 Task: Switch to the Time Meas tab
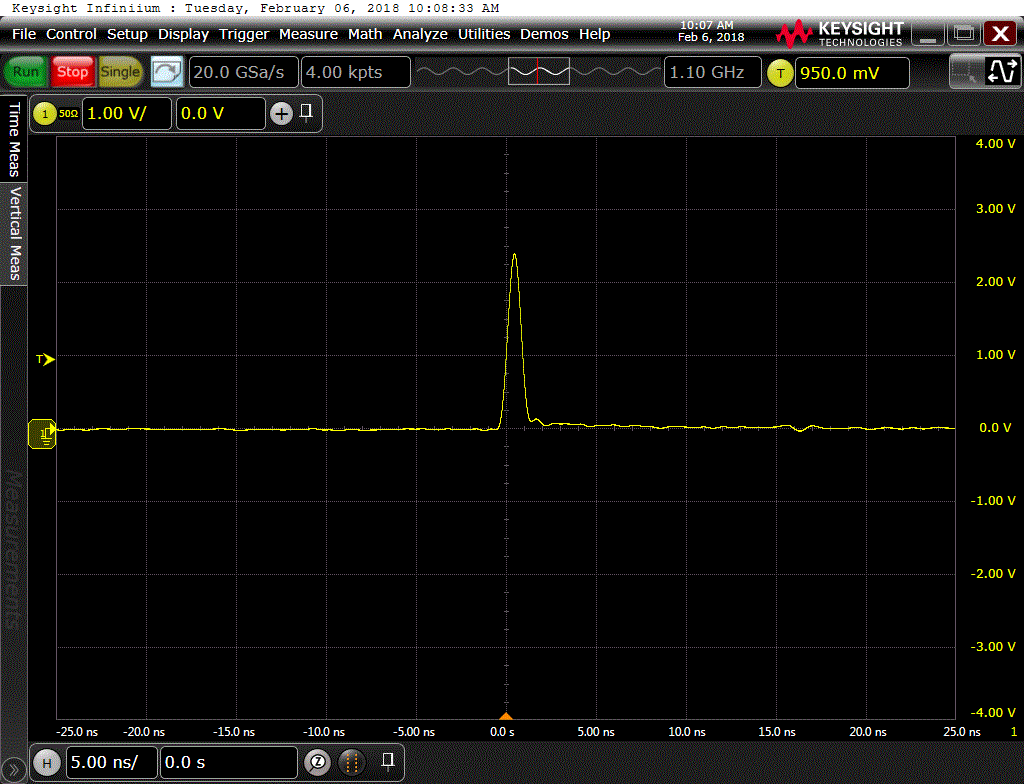(x=14, y=139)
